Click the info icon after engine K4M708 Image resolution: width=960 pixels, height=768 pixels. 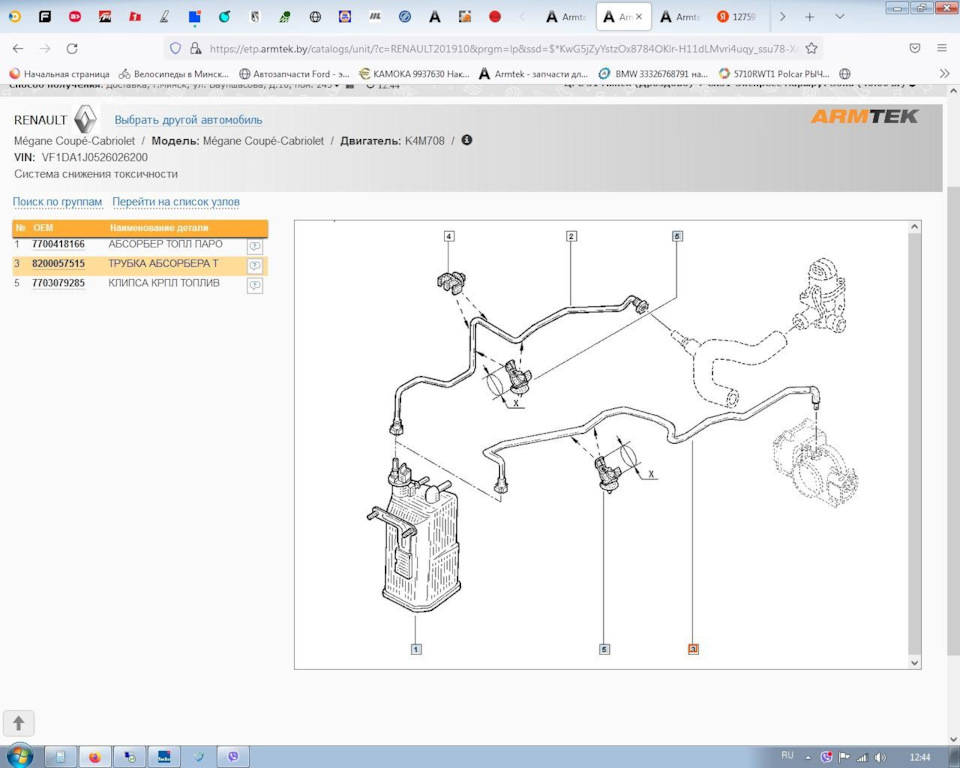[467, 141]
